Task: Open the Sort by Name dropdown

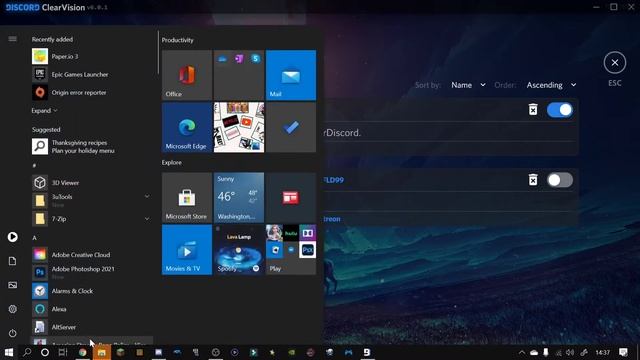Action: point(468,85)
